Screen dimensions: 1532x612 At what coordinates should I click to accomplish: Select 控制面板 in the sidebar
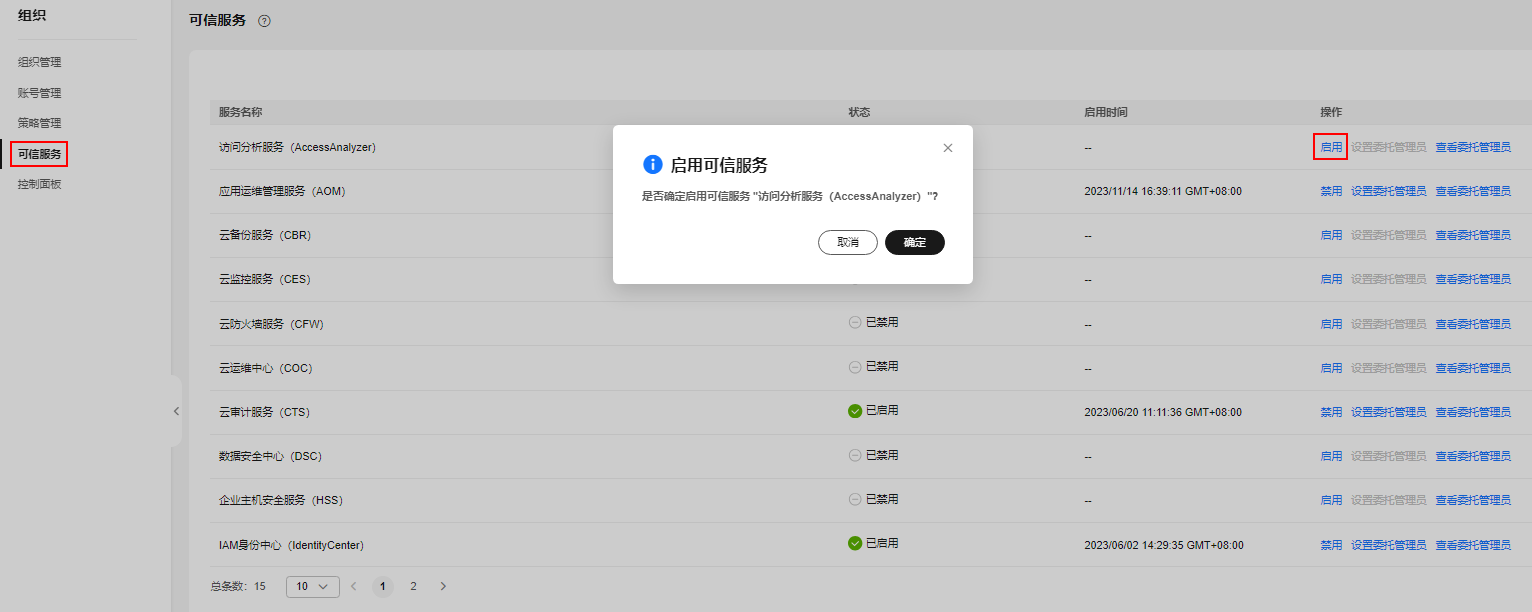[x=40, y=184]
